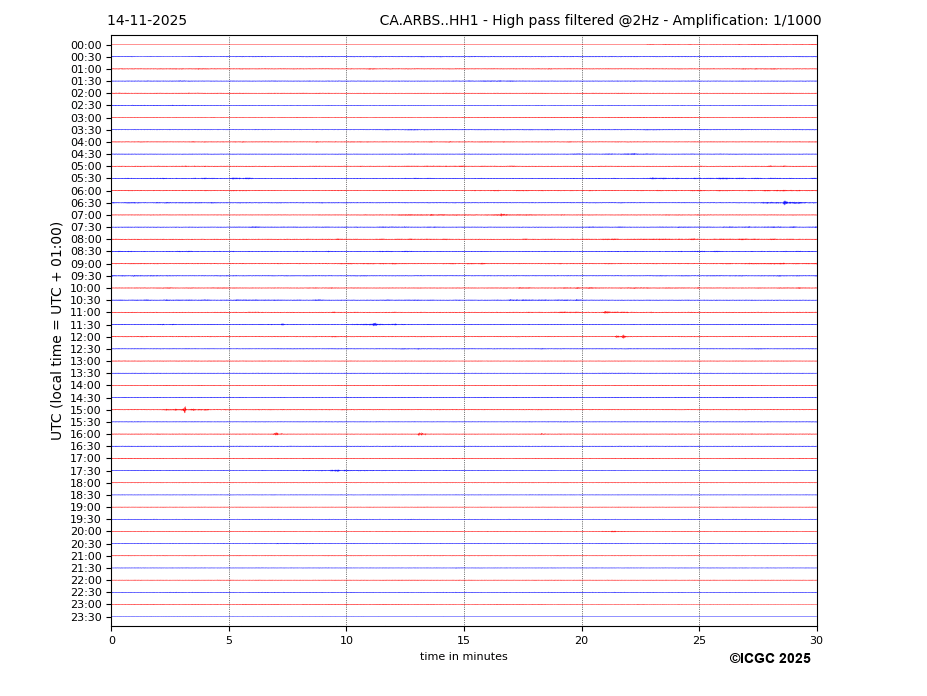Select the 23:30 time label
Viewport: 927px width, 696px height.
[x=85, y=617]
